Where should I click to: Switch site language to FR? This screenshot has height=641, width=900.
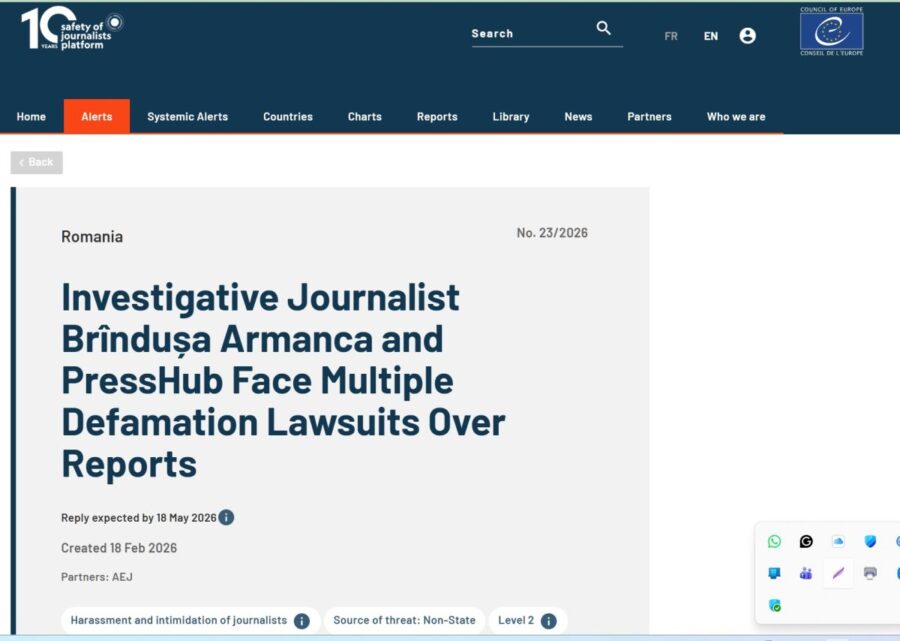click(x=671, y=36)
